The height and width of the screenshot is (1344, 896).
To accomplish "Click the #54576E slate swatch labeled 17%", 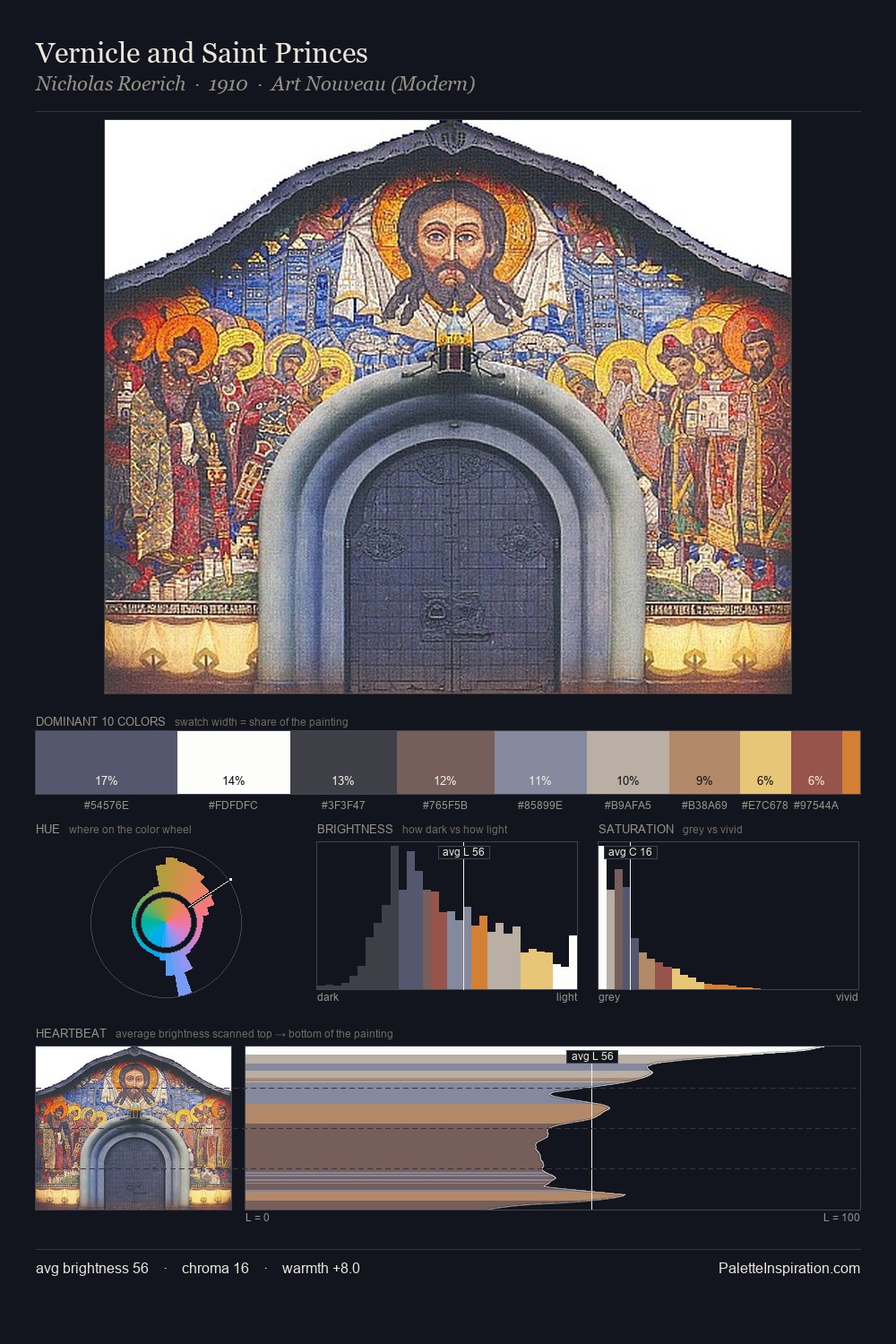I will tap(107, 762).
